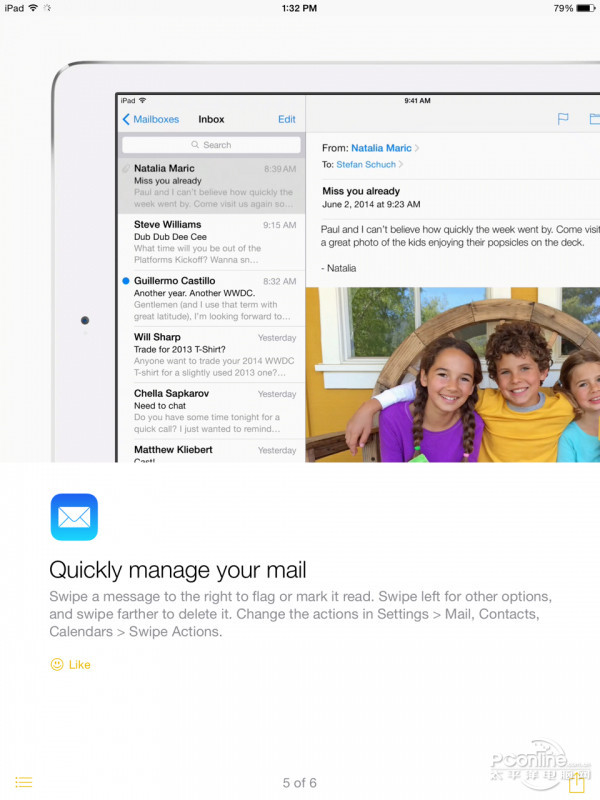The height and width of the screenshot is (800, 600).
Task: Tap the recipient link Stefan Schuch
Action: coord(366,164)
